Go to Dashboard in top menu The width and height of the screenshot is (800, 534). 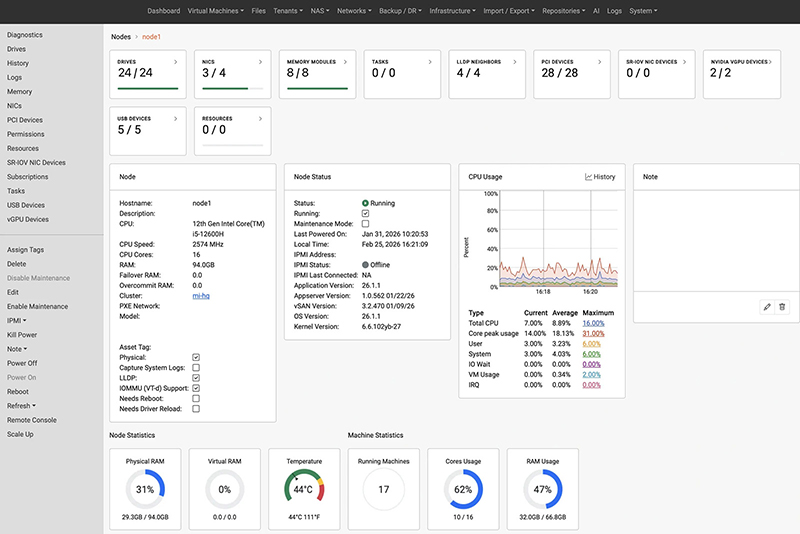pos(164,11)
